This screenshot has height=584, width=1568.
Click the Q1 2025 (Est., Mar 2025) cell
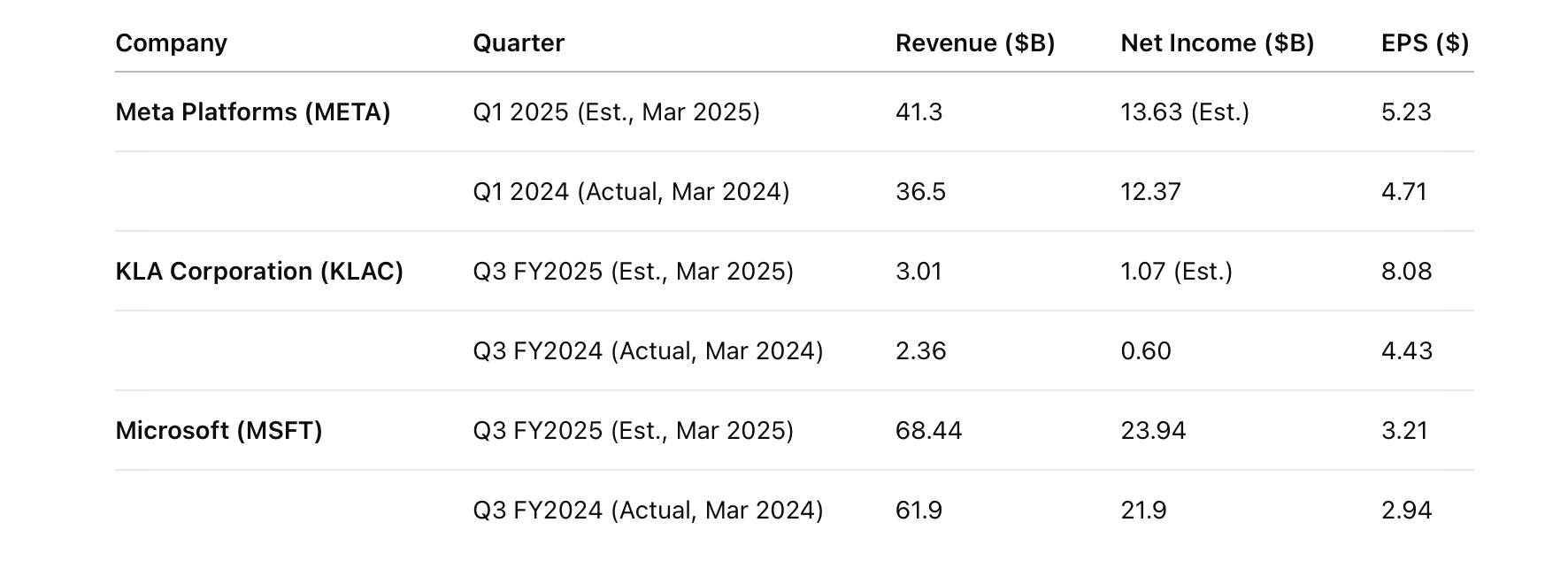pyautogui.click(x=617, y=112)
